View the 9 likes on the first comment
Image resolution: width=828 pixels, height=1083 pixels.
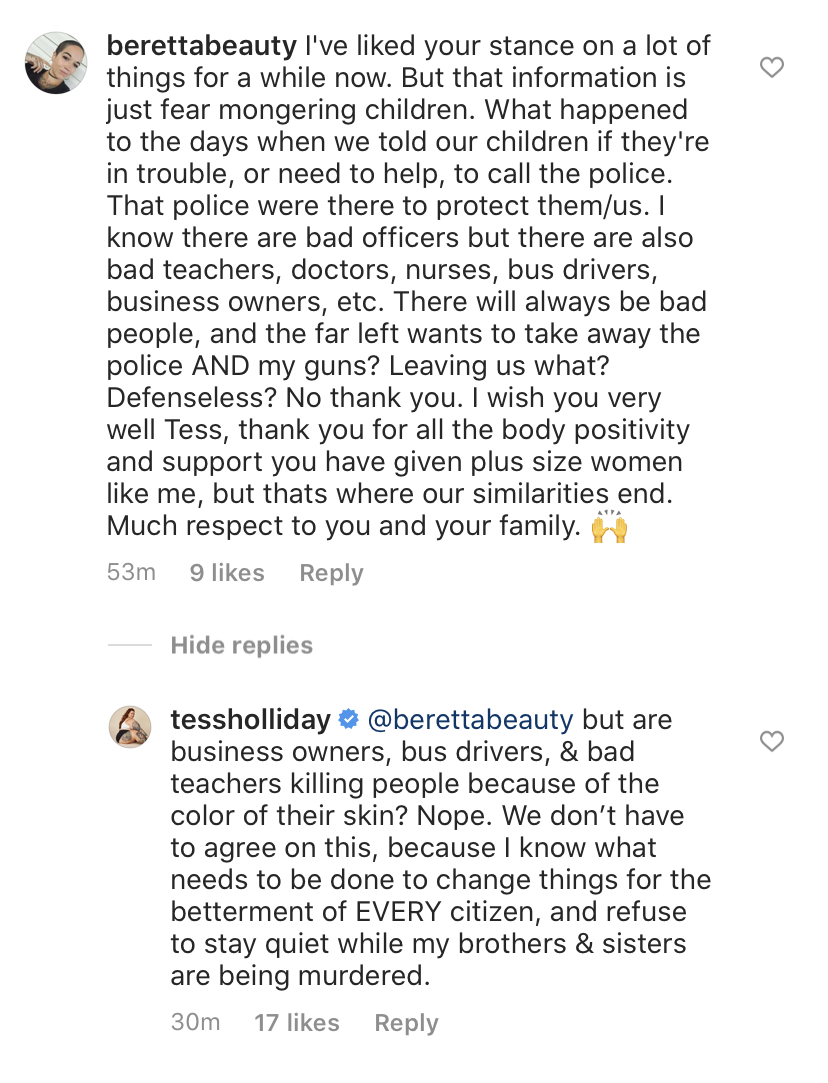coord(227,573)
